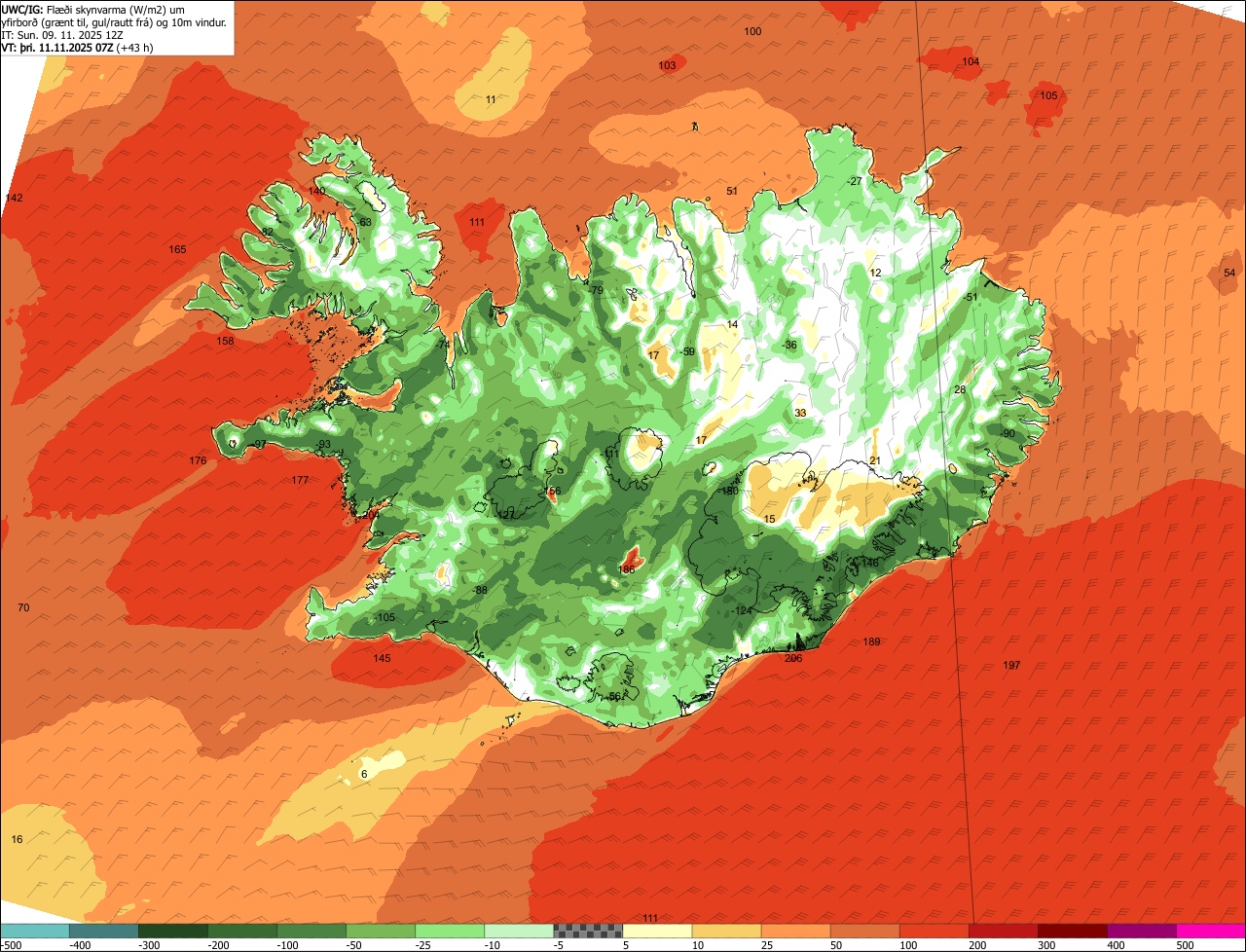Click the map value '197' south-east of Iceland
The width and height of the screenshot is (1246, 952).
[x=1011, y=665]
